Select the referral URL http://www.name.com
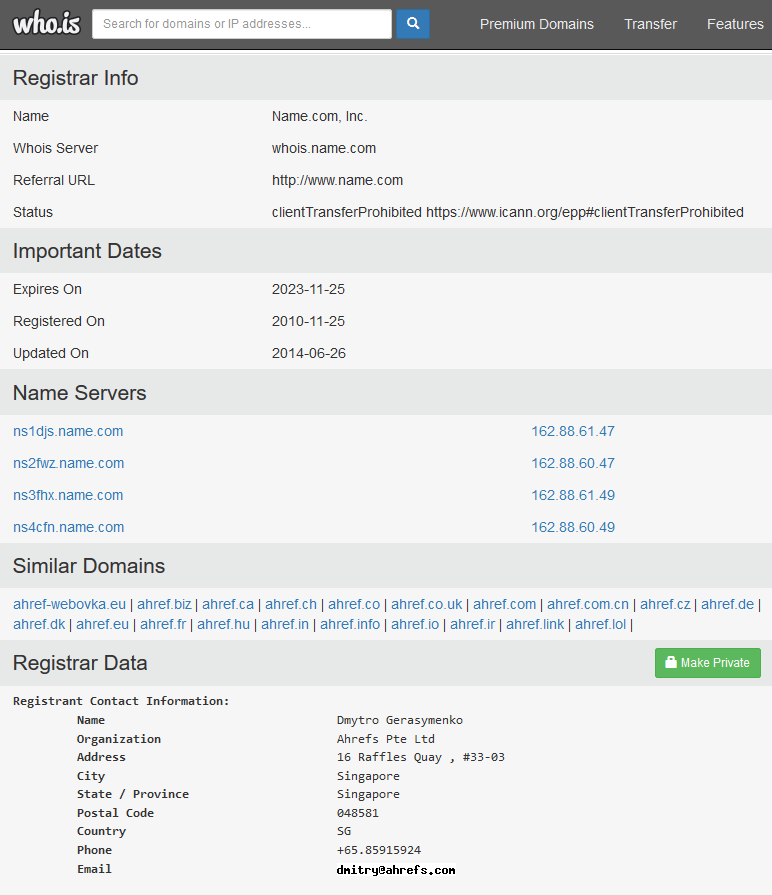Image resolution: width=772 pixels, height=895 pixels. (337, 180)
